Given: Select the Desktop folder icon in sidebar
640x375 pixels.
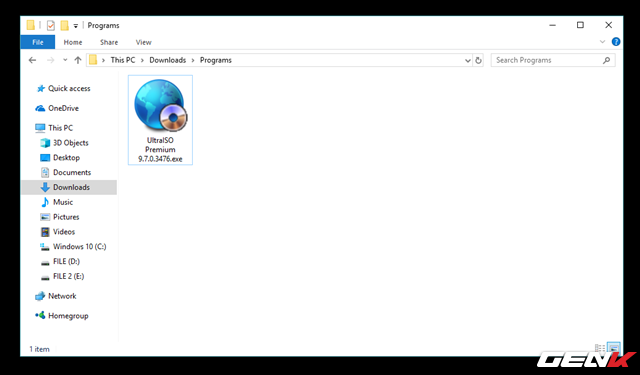Looking at the screenshot, I should (x=45, y=158).
